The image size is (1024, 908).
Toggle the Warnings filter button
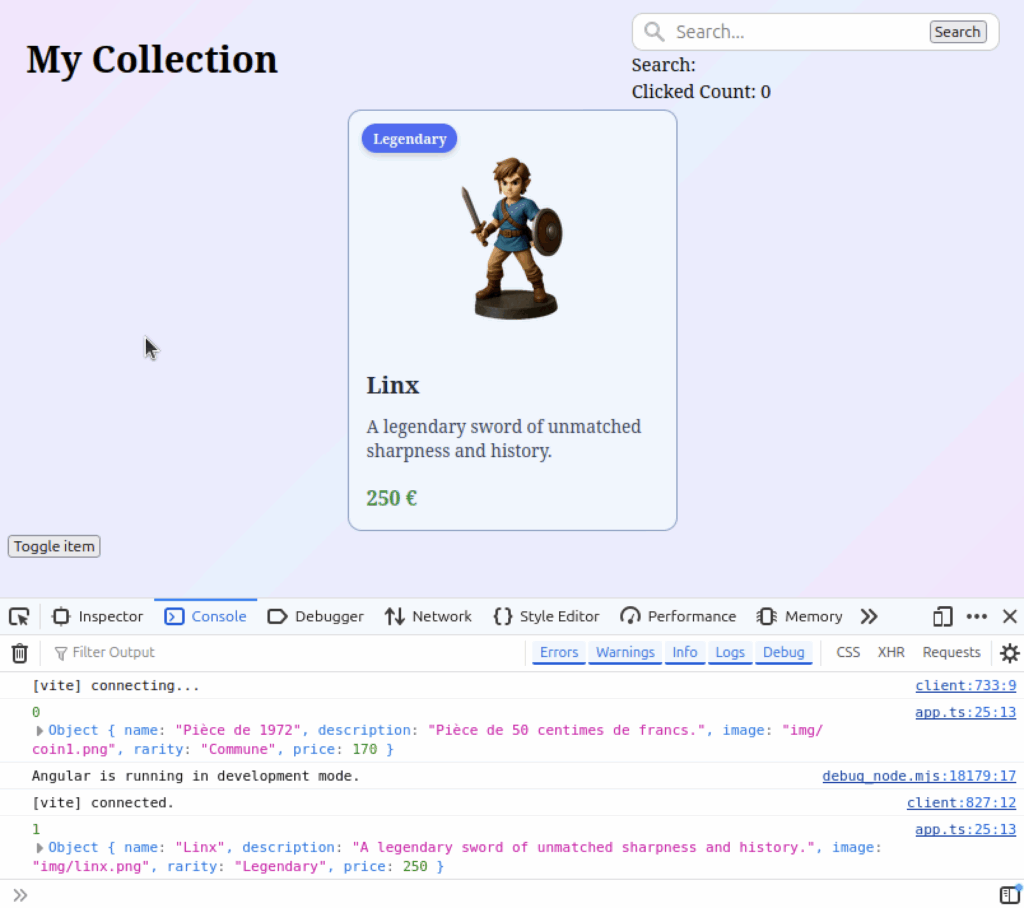(625, 652)
